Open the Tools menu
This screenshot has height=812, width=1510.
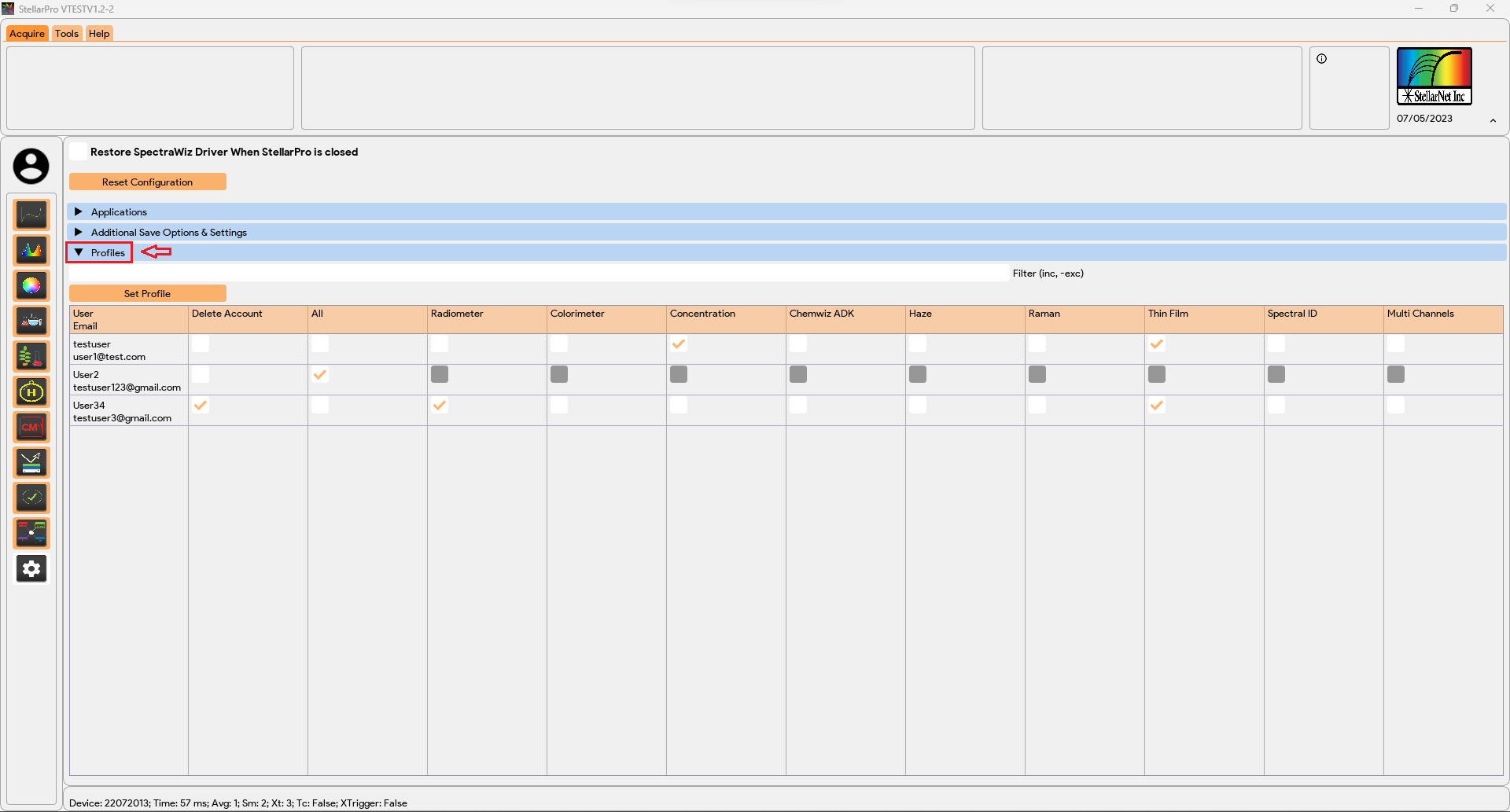tap(67, 33)
